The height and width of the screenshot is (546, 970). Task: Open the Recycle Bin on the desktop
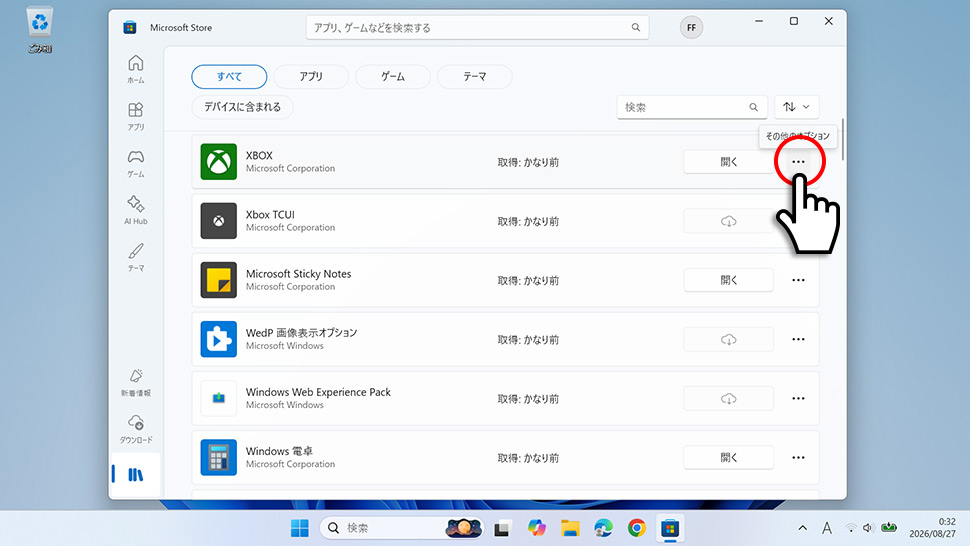tap(40, 30)
